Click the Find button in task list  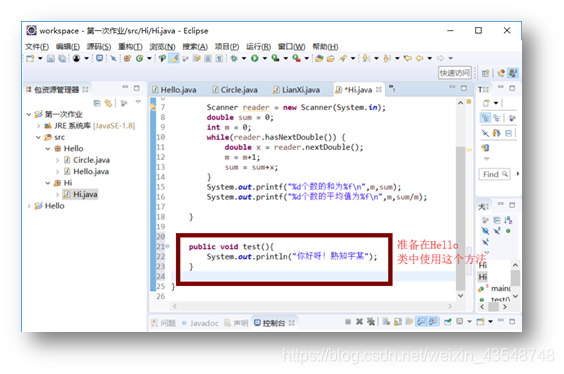point(495,174)
